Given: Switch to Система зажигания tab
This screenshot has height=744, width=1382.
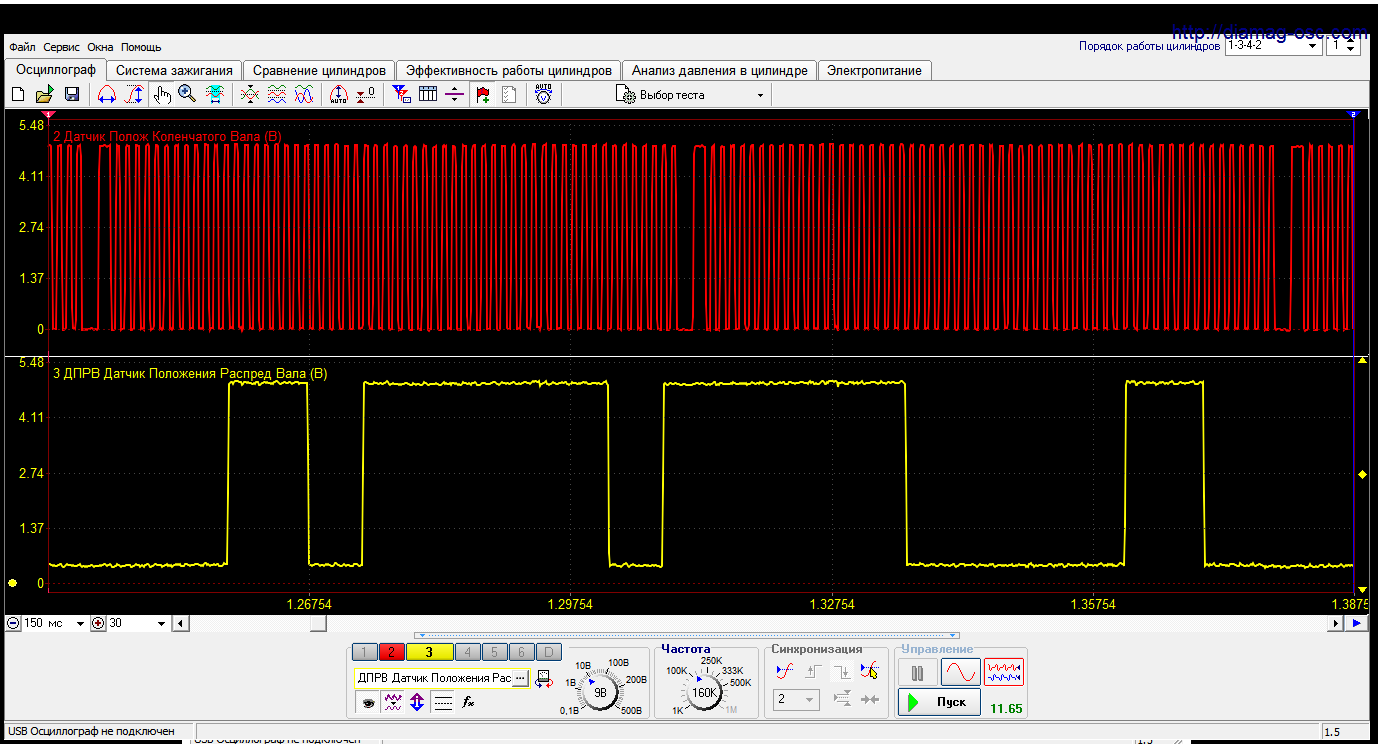Looking at the screenshot, I should [174, 71].
